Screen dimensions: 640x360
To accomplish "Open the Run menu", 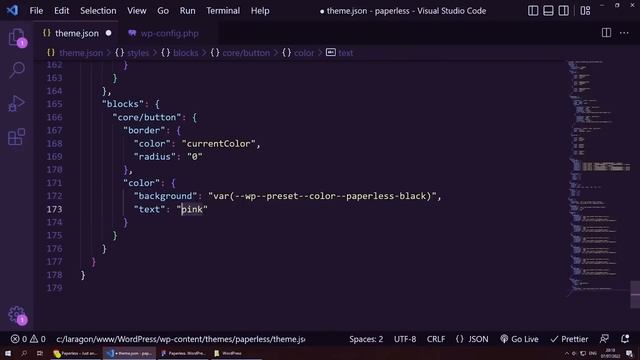I will pos(187,11).
